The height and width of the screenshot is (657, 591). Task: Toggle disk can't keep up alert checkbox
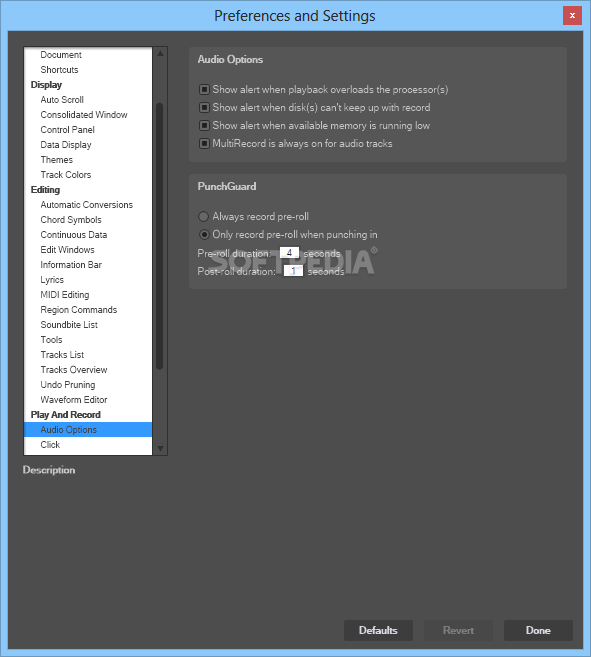click(204, 108)
